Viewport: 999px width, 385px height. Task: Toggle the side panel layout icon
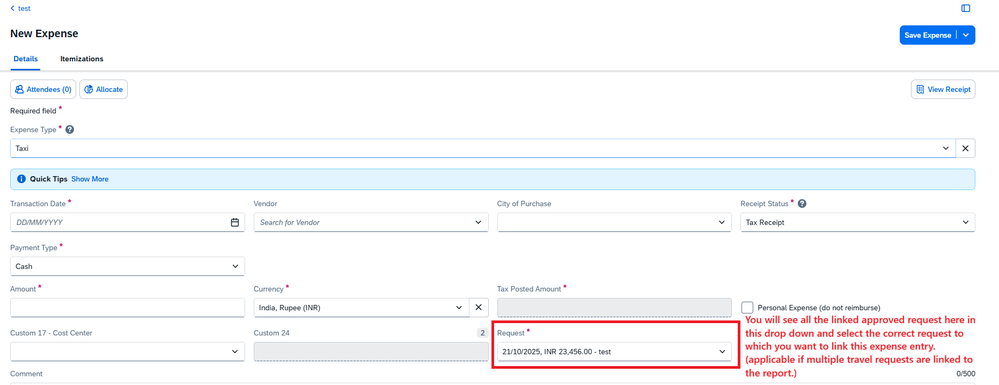(x=966, y=8)
